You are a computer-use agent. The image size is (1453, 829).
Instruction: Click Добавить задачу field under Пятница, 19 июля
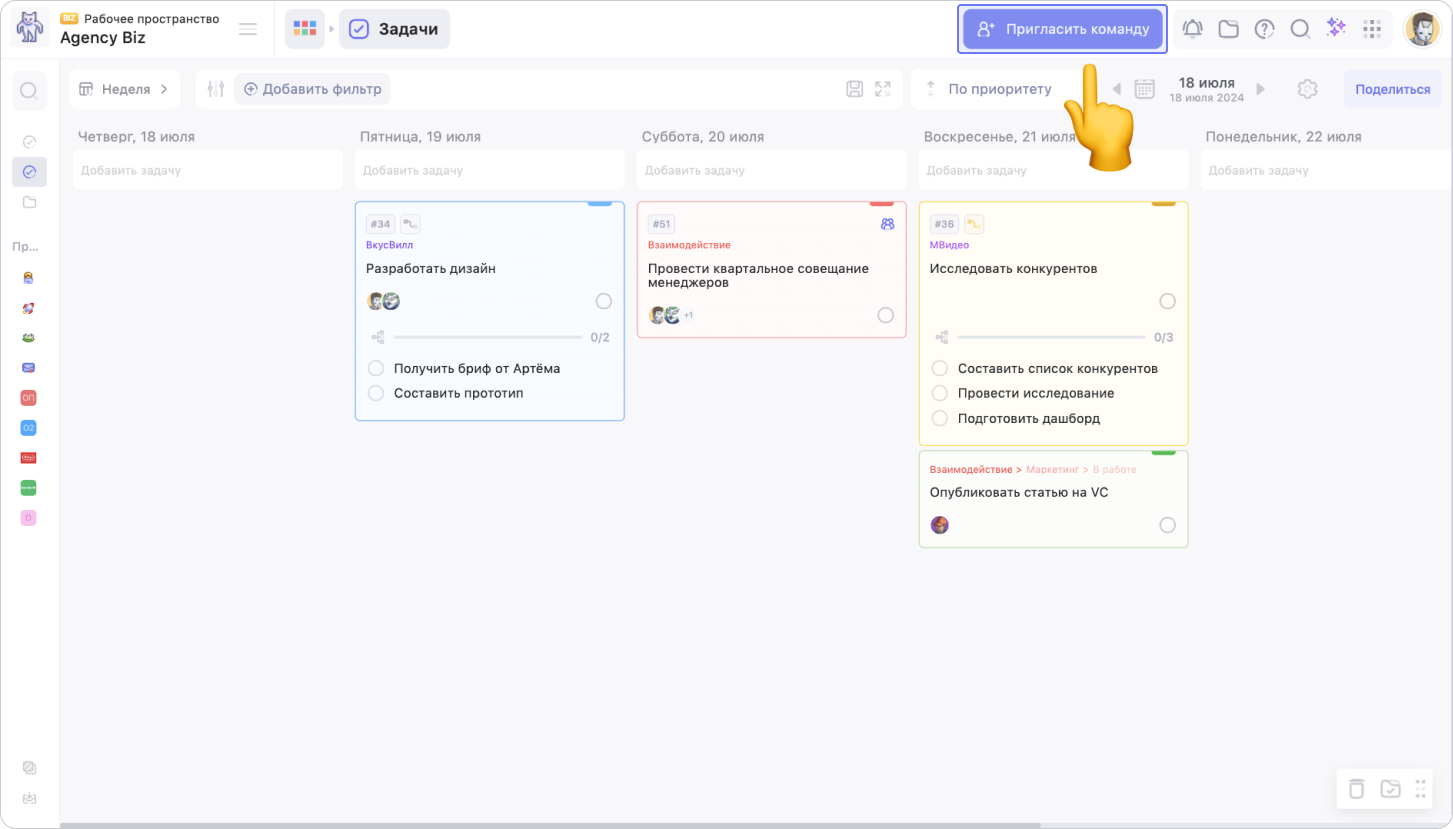[490, 170]
